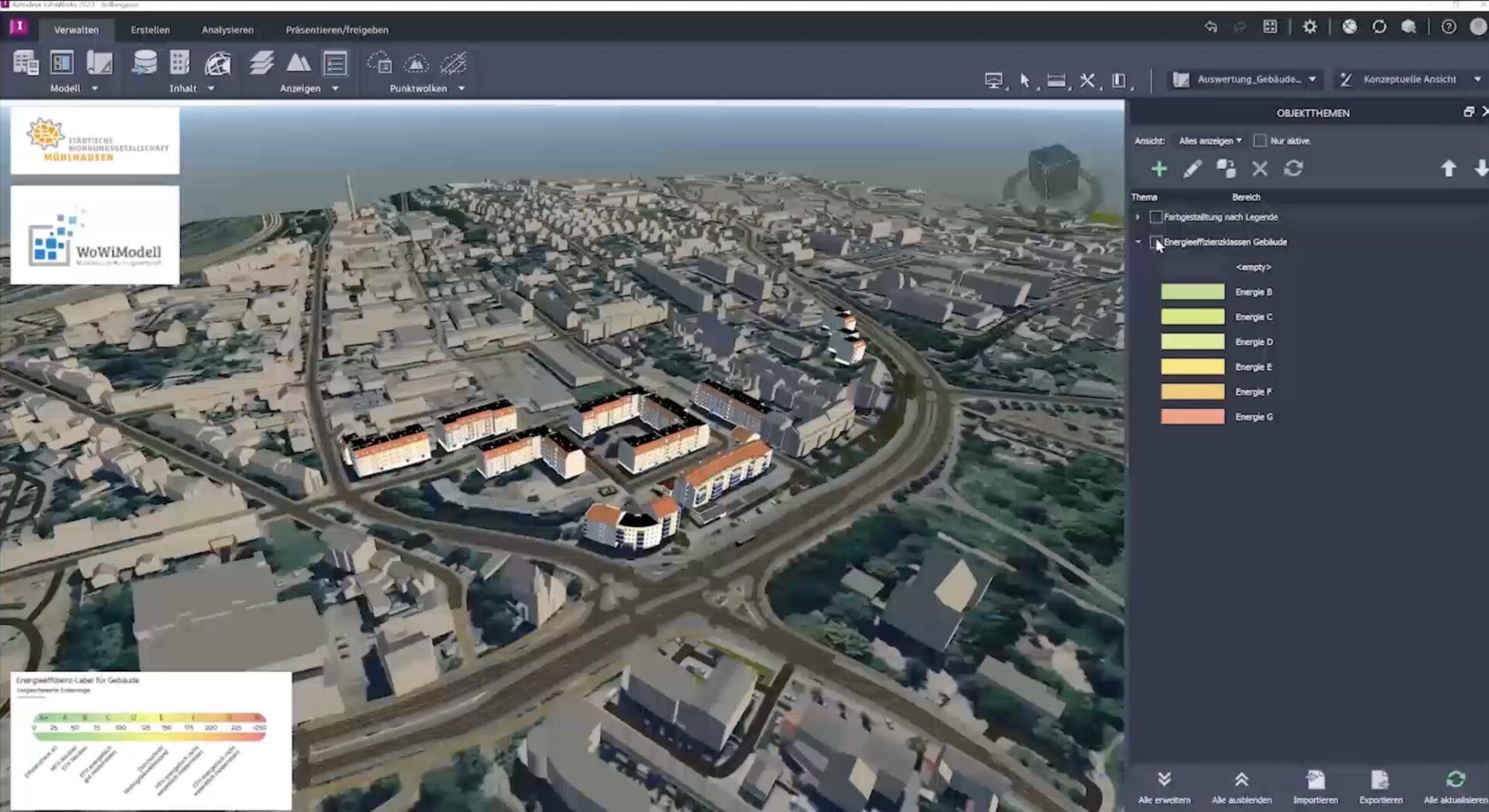Move theme up with up arrow
The width and height of the screenshot is (1489, 812).
pos(1448,169)
